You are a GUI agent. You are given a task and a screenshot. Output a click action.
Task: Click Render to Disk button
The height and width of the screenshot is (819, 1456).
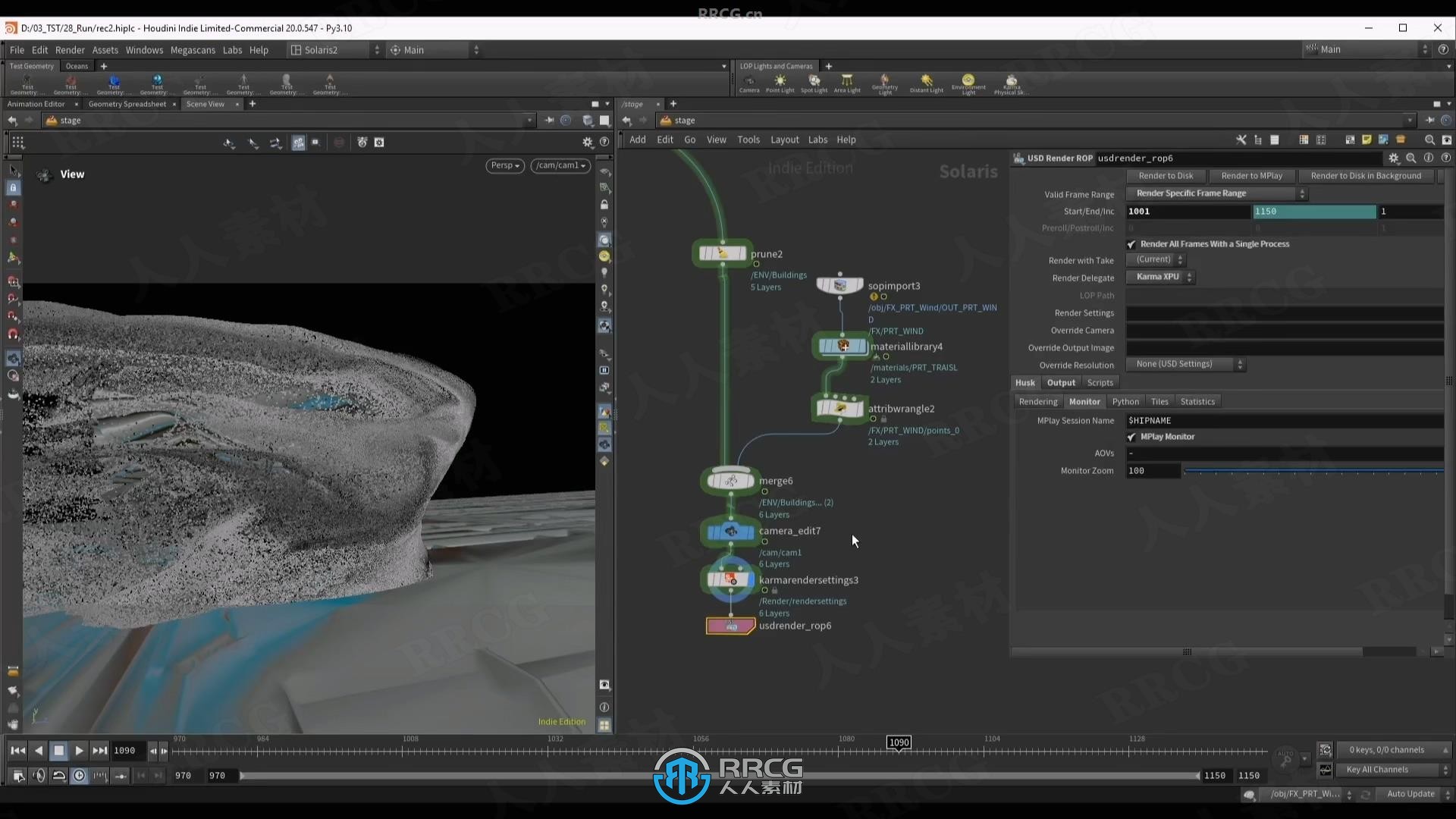pyautogui.click(x=1166, y=176)
